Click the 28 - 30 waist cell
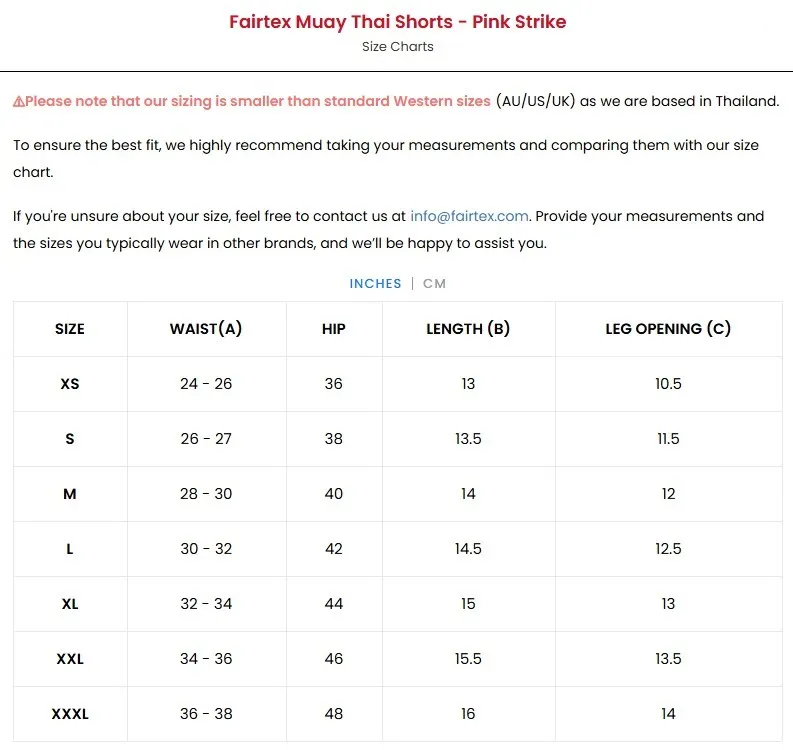The image size is (793, 750). (206, 494)
